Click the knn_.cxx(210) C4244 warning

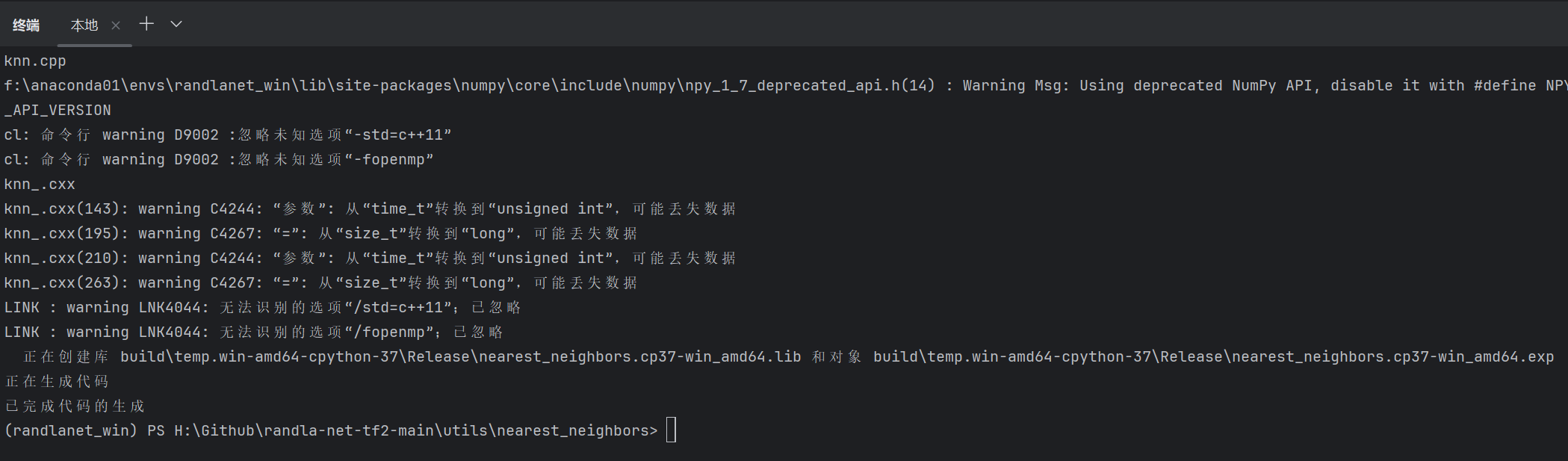370,259
